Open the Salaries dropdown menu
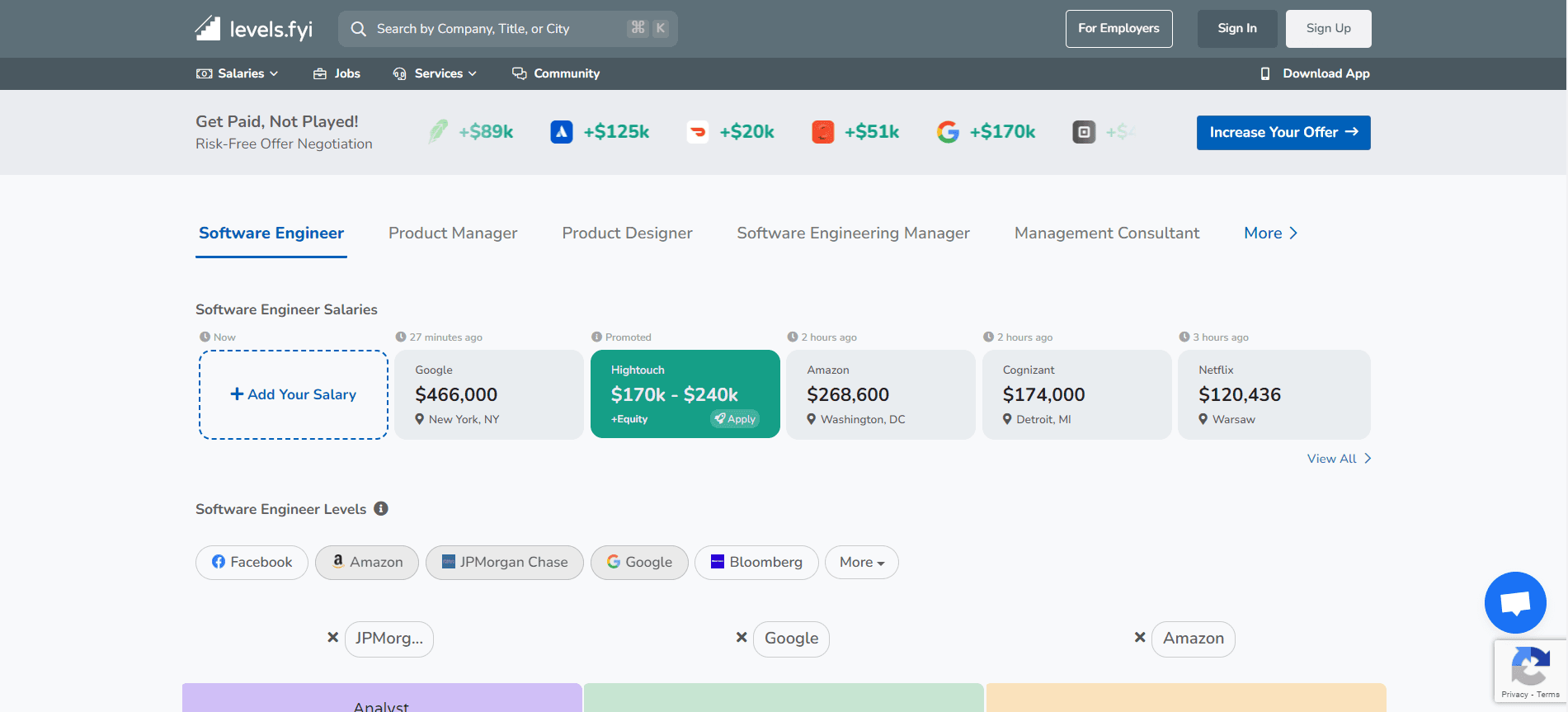This screenshot has width=1568, height=712. (x=238, y=73)
